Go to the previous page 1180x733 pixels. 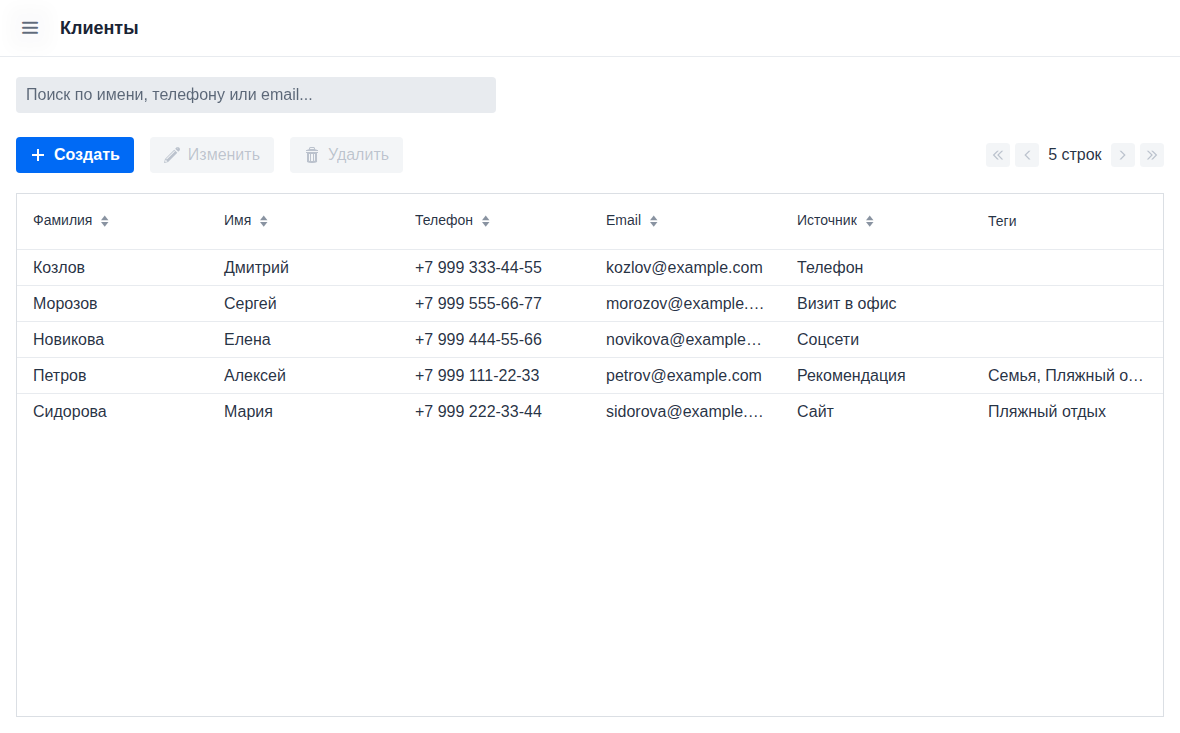click(1027, 155)
